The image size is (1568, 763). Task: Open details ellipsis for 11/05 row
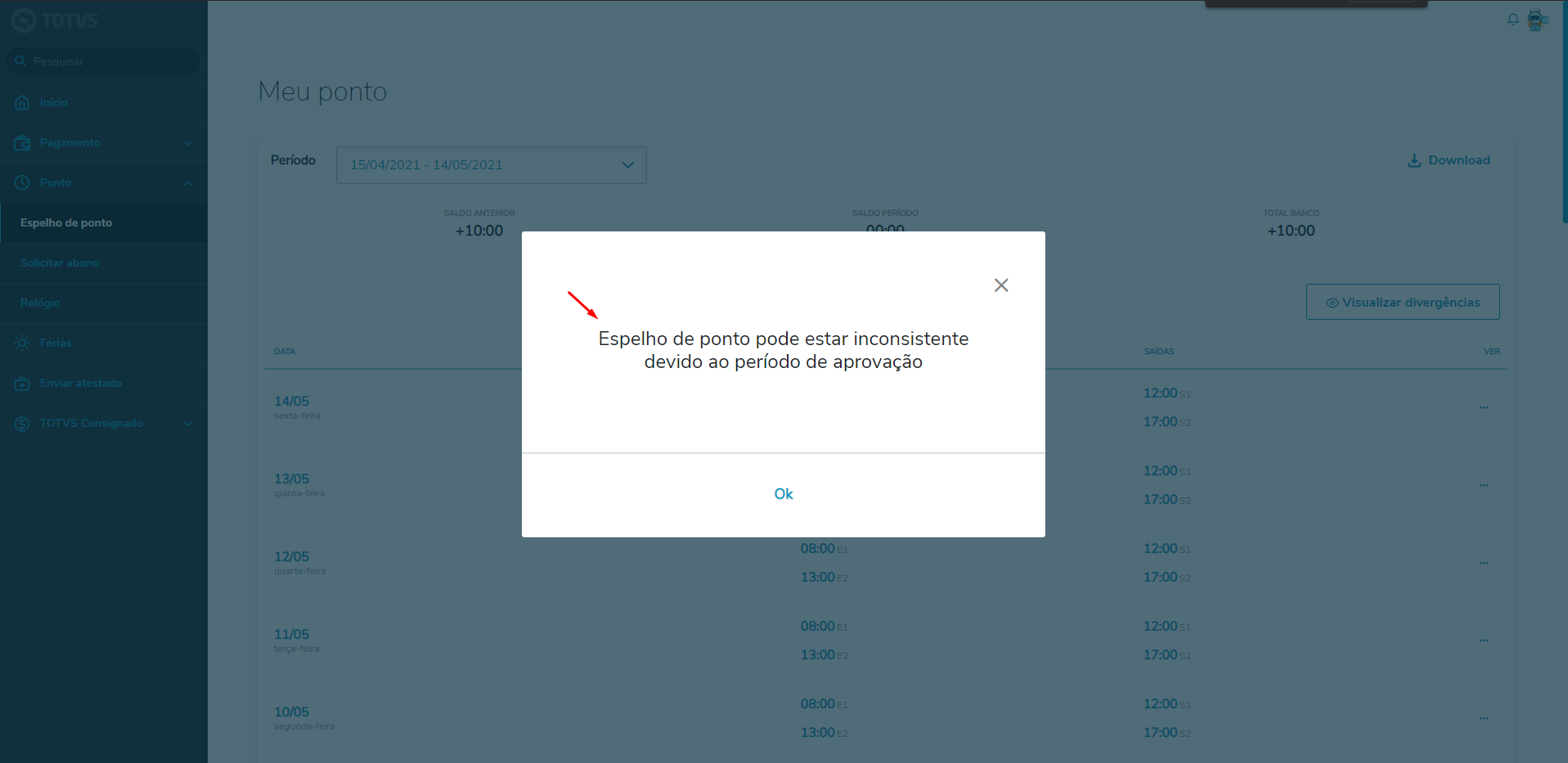(1484, 640)
